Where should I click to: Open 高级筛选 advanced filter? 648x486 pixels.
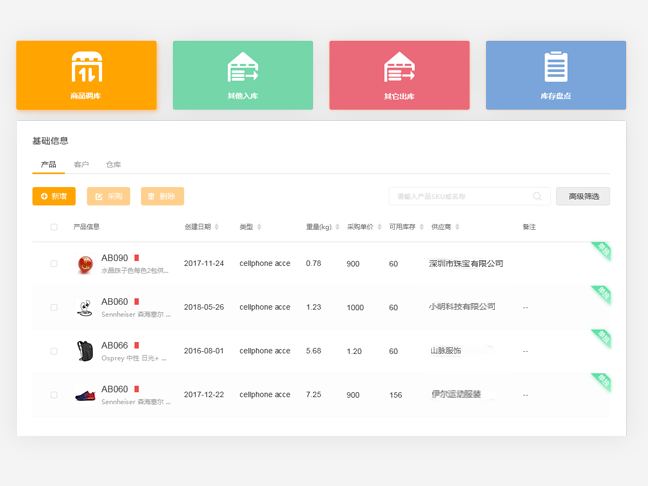click(582, 197)
